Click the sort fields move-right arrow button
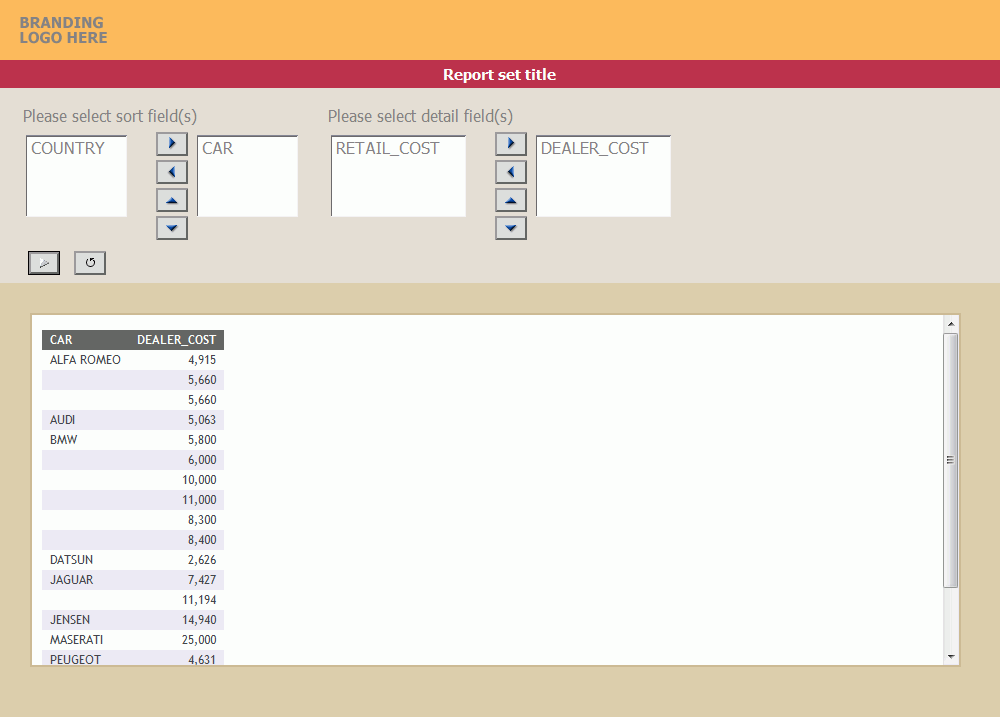The width and height of the screenshot is (1000, 717). pos(172,144)
